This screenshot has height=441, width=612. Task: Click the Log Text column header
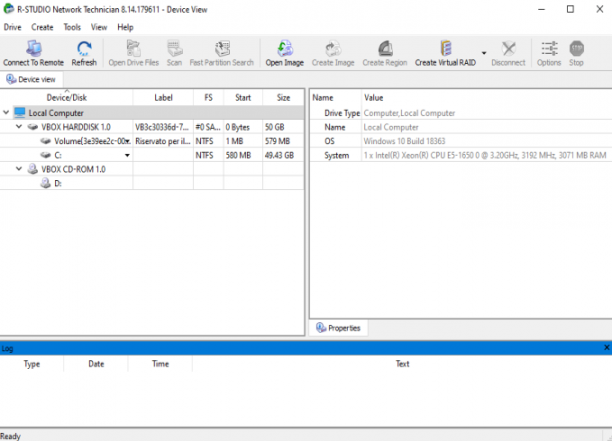402,364
